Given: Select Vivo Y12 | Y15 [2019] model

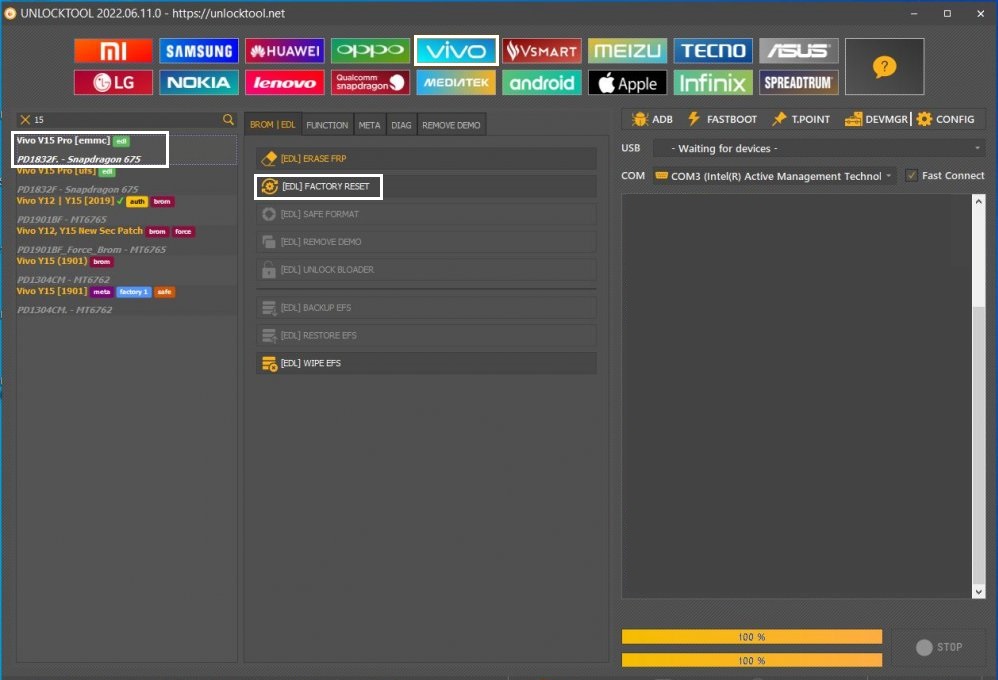Looking at the screenshot, I should [x=127, y=210].
